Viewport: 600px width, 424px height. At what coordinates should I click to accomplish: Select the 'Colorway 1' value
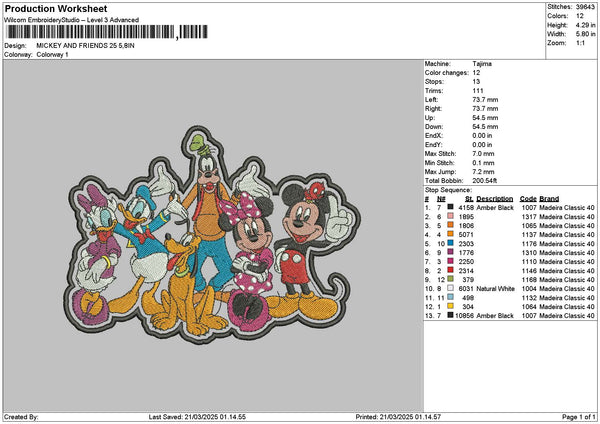pos(52,55)
